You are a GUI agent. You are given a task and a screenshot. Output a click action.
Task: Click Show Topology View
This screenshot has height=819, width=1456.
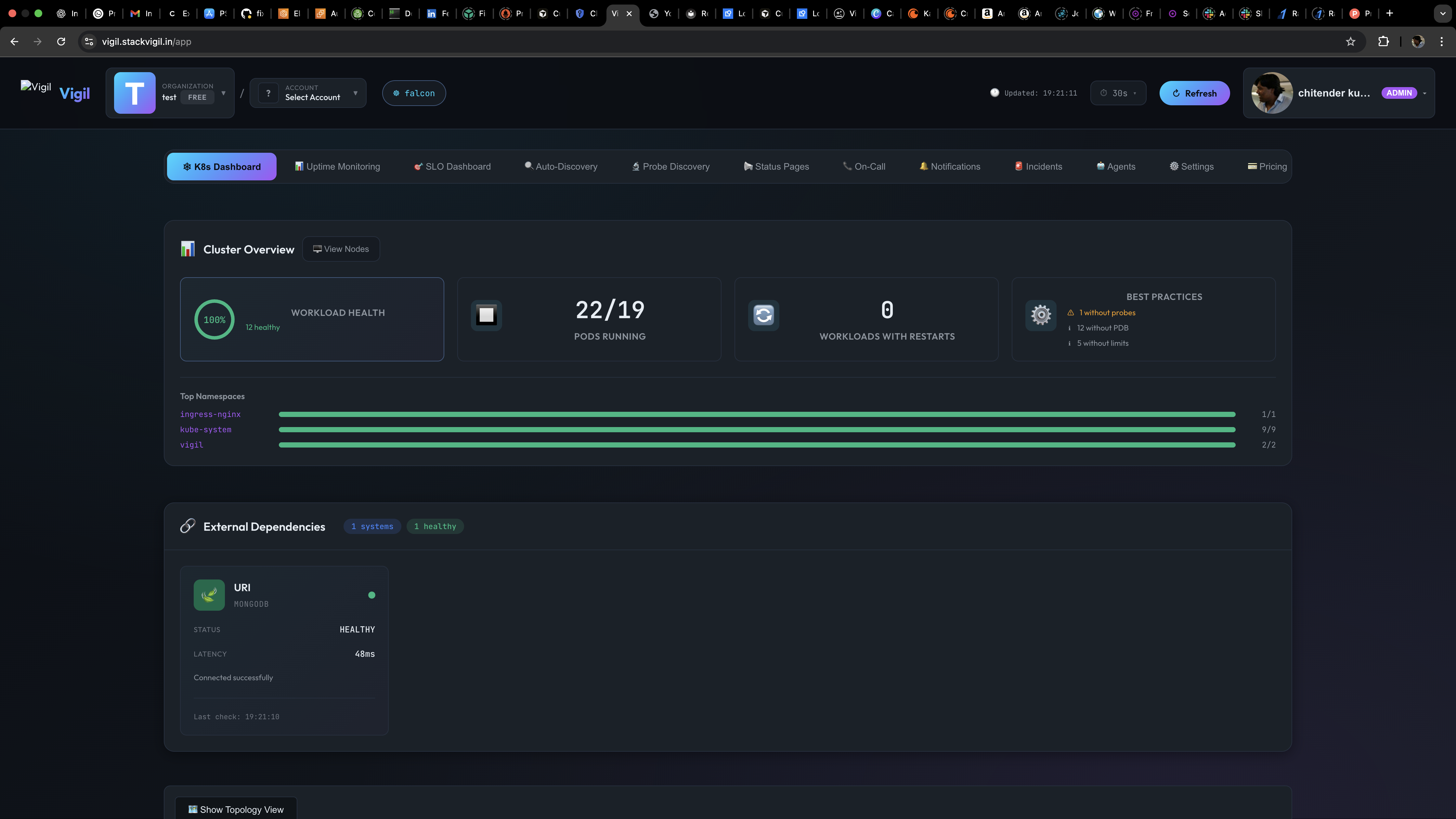[x=235, y=809]
